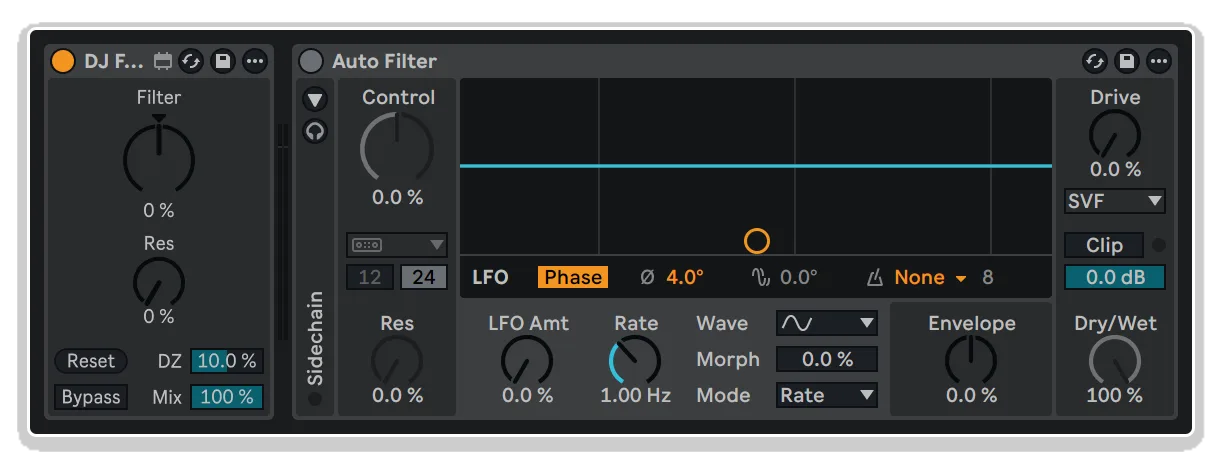Click the phase symbol icon before 4.0°
The height and width of the screenshot is (464, 1222).
click(647, 278)
